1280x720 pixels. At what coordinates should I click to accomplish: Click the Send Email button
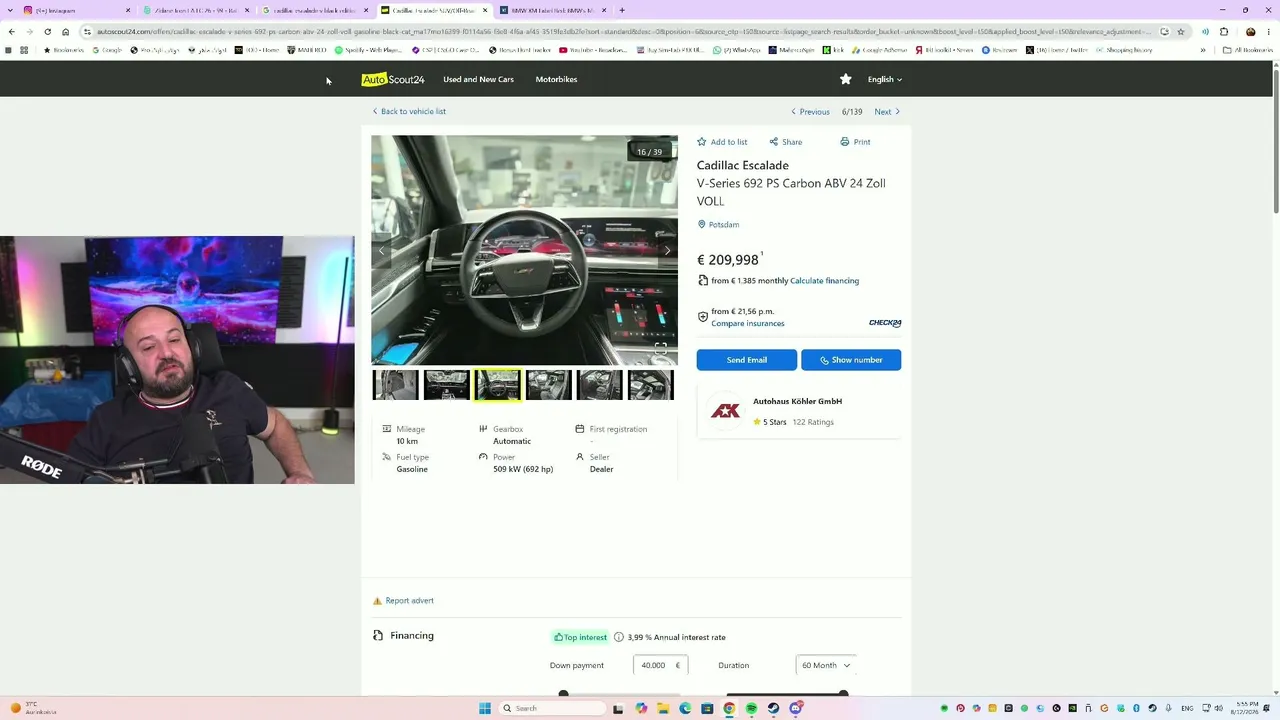coord(747,360)
